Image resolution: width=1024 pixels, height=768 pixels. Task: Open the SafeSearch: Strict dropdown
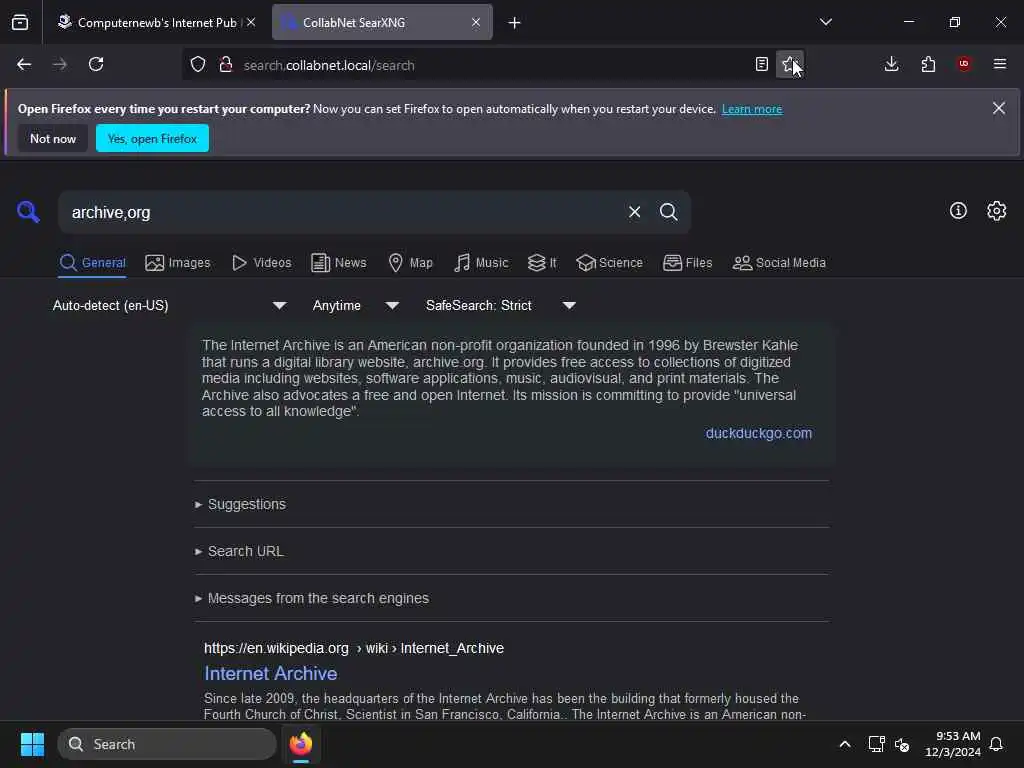[501, 306]
